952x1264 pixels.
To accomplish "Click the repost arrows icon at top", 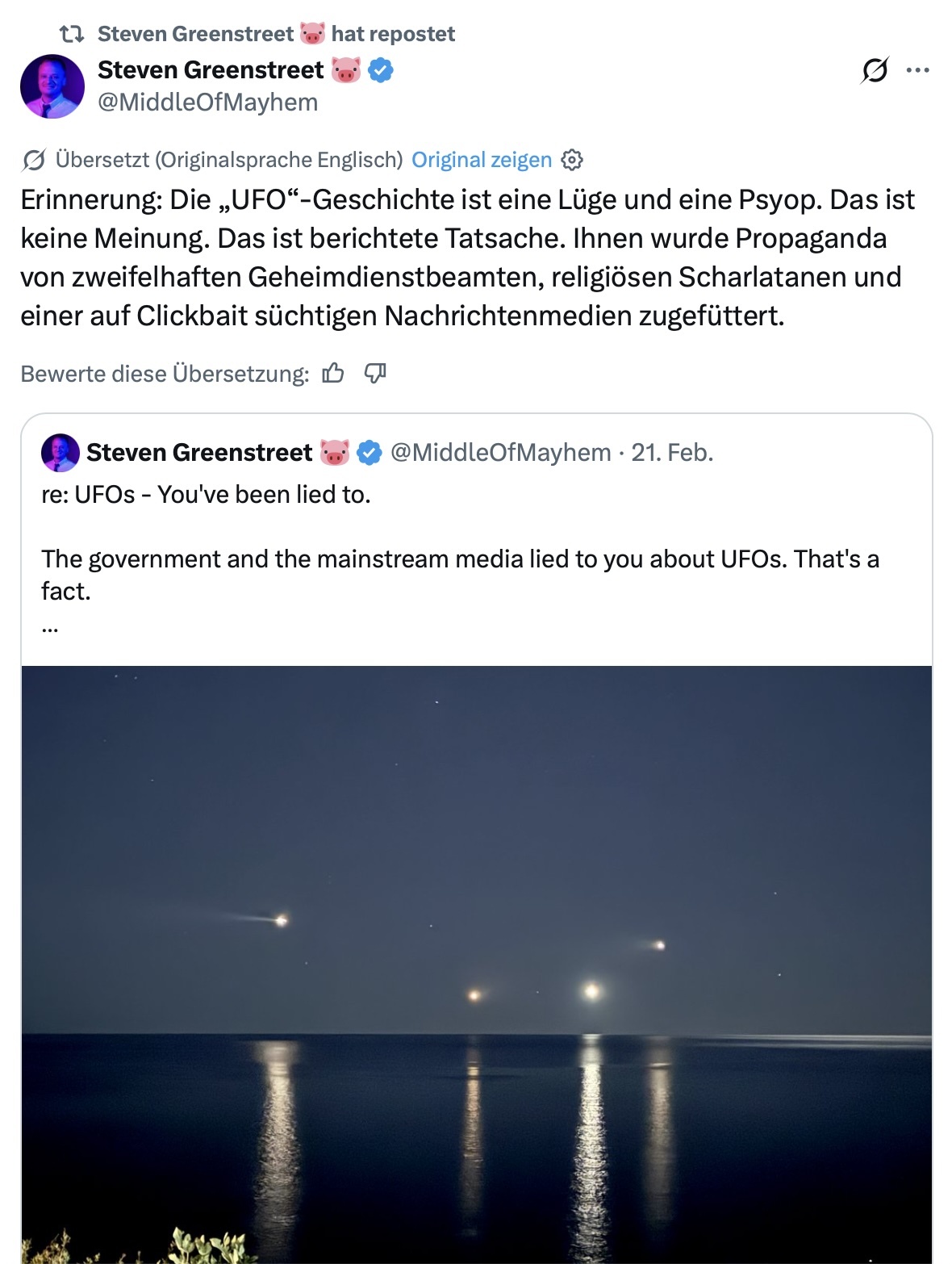I will pos(72,34).
